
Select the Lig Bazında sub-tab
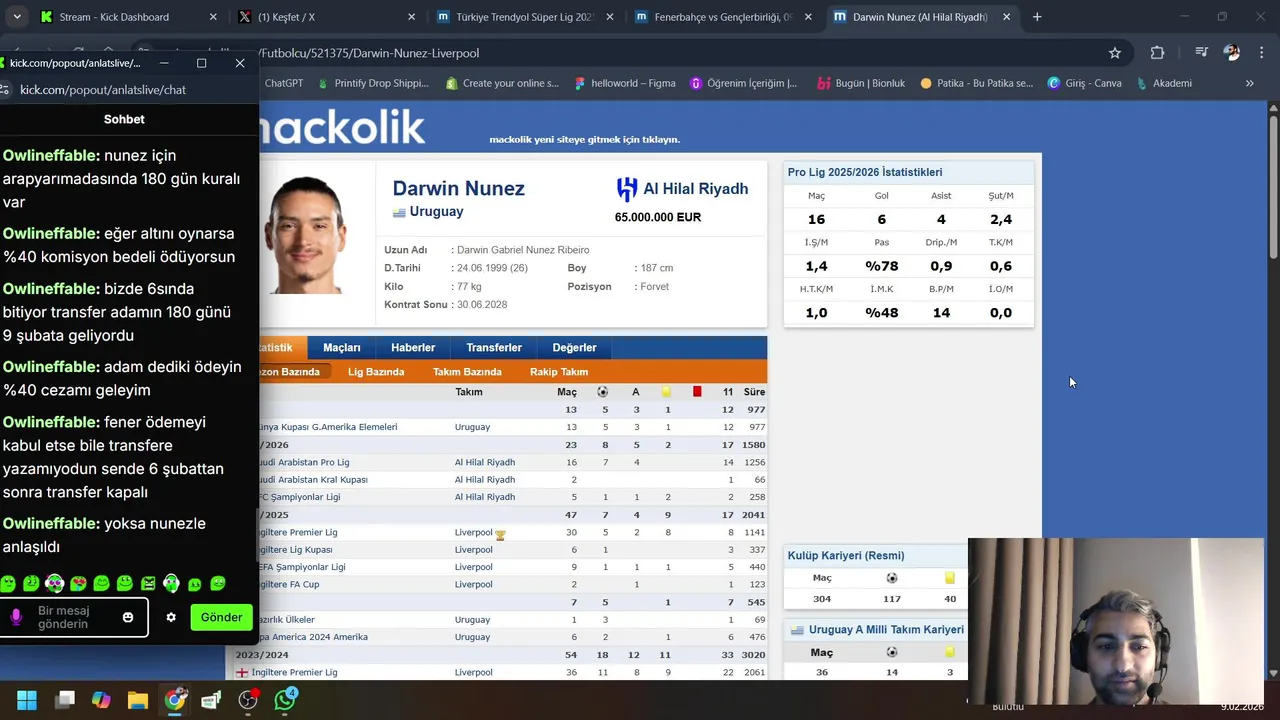376,372
